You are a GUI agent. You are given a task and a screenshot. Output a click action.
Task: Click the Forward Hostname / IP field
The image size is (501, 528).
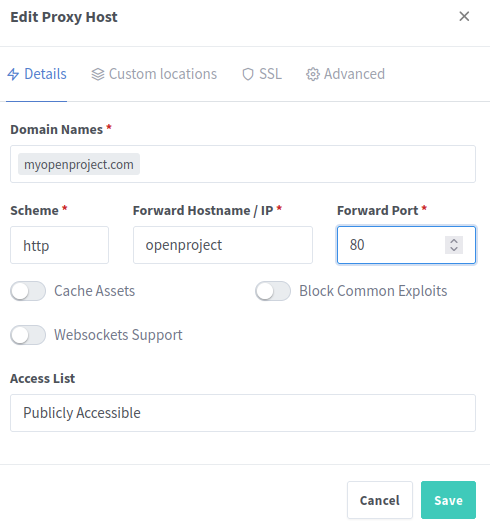(223, 245)
